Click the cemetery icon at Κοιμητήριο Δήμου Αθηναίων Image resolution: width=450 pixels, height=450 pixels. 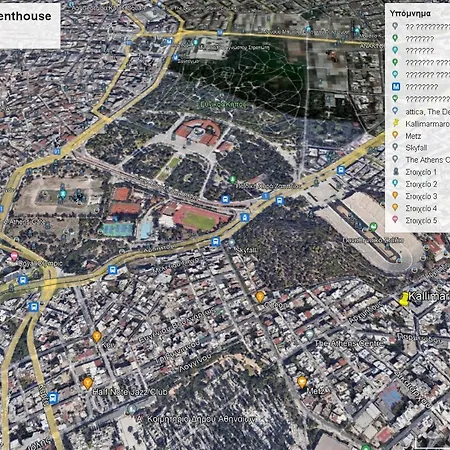click(x=132, y=409)
